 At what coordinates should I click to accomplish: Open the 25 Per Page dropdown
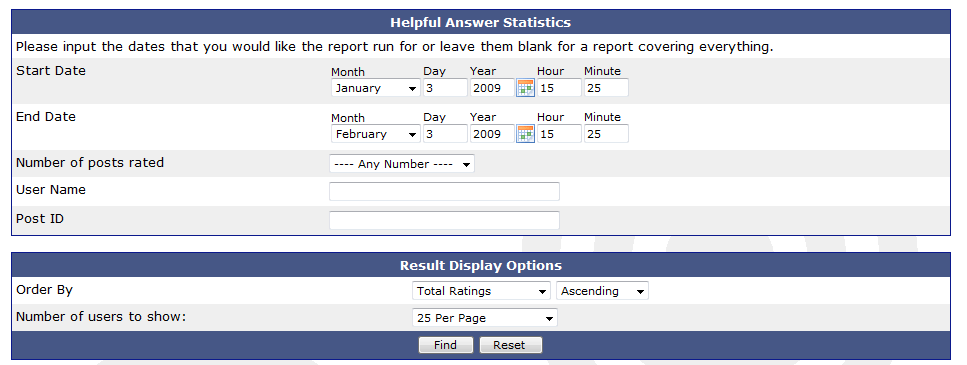tap(485, 318)
